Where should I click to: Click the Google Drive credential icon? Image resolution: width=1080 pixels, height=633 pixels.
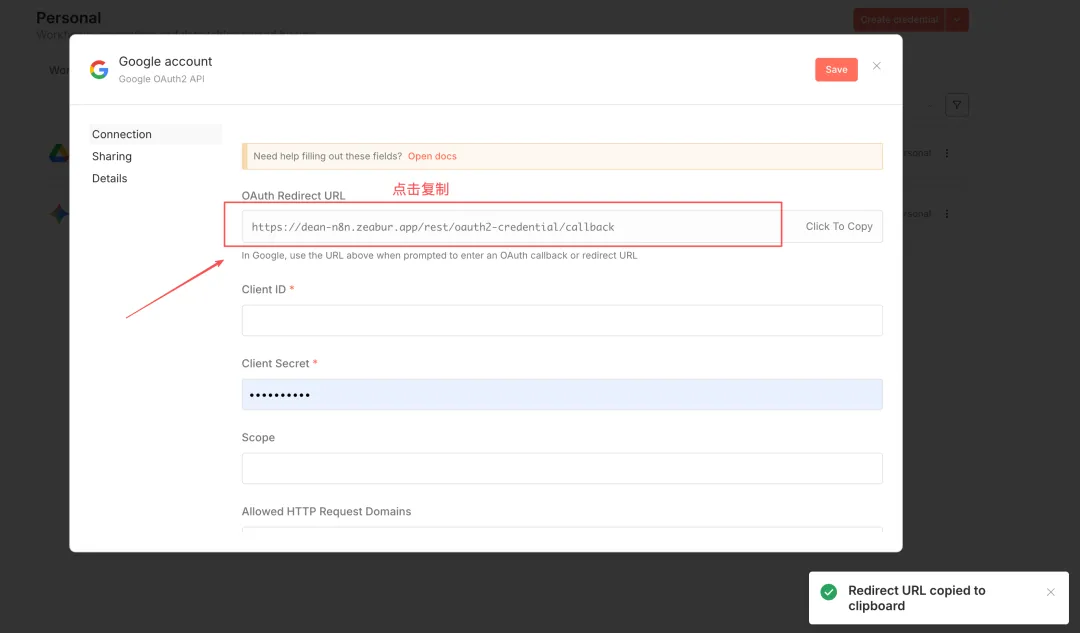(59, 153)
